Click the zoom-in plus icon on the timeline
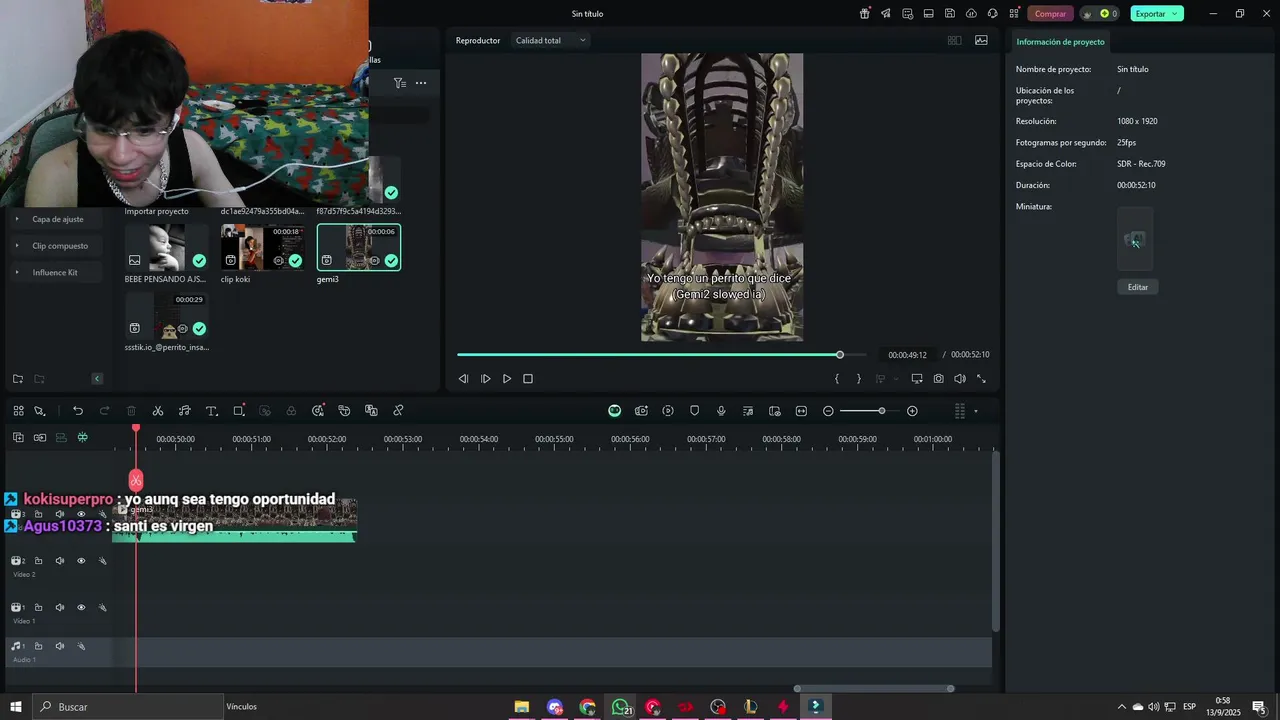1280x720 pixels. click(912, 411)
